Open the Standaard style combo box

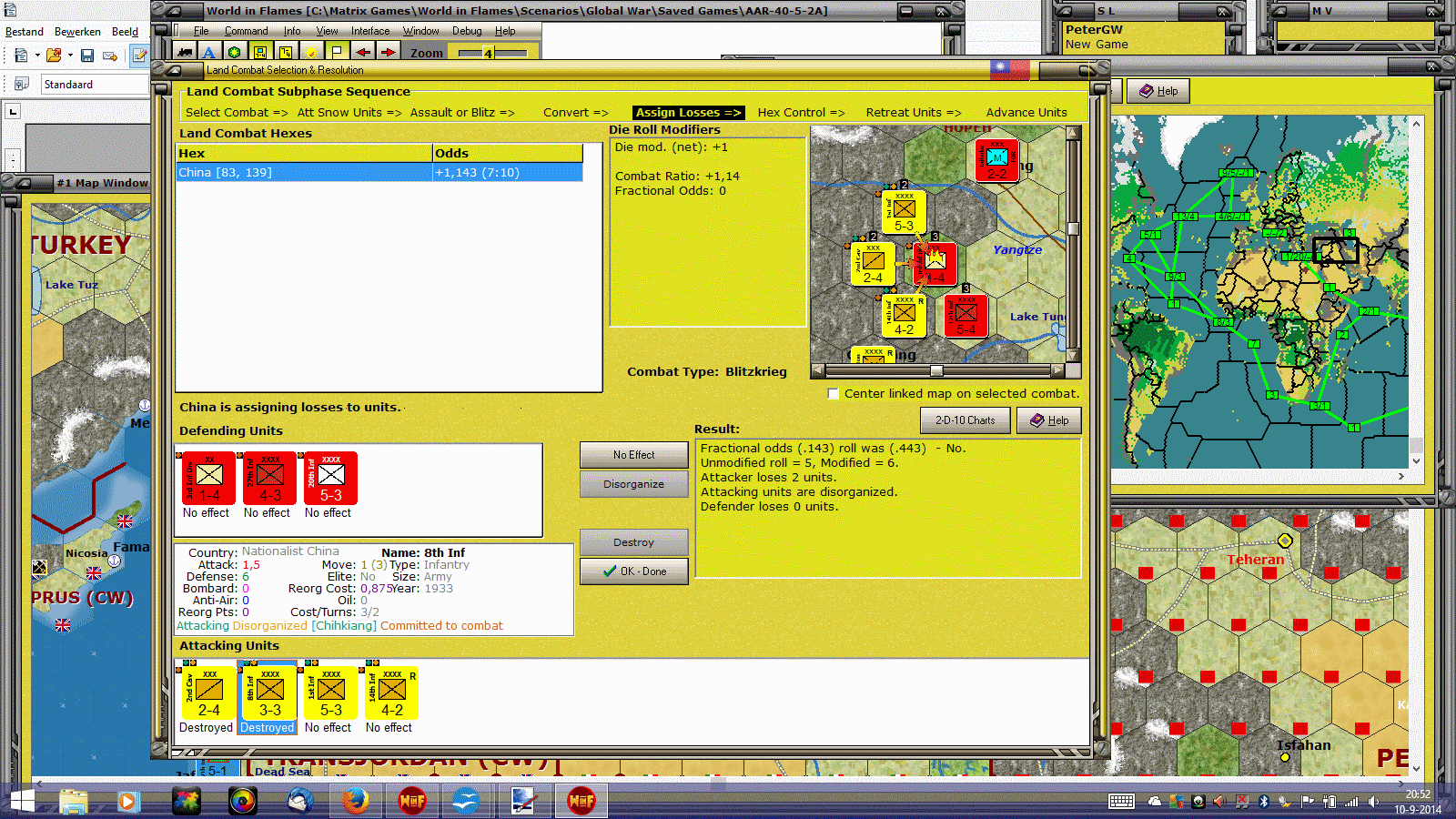point(95,85)
